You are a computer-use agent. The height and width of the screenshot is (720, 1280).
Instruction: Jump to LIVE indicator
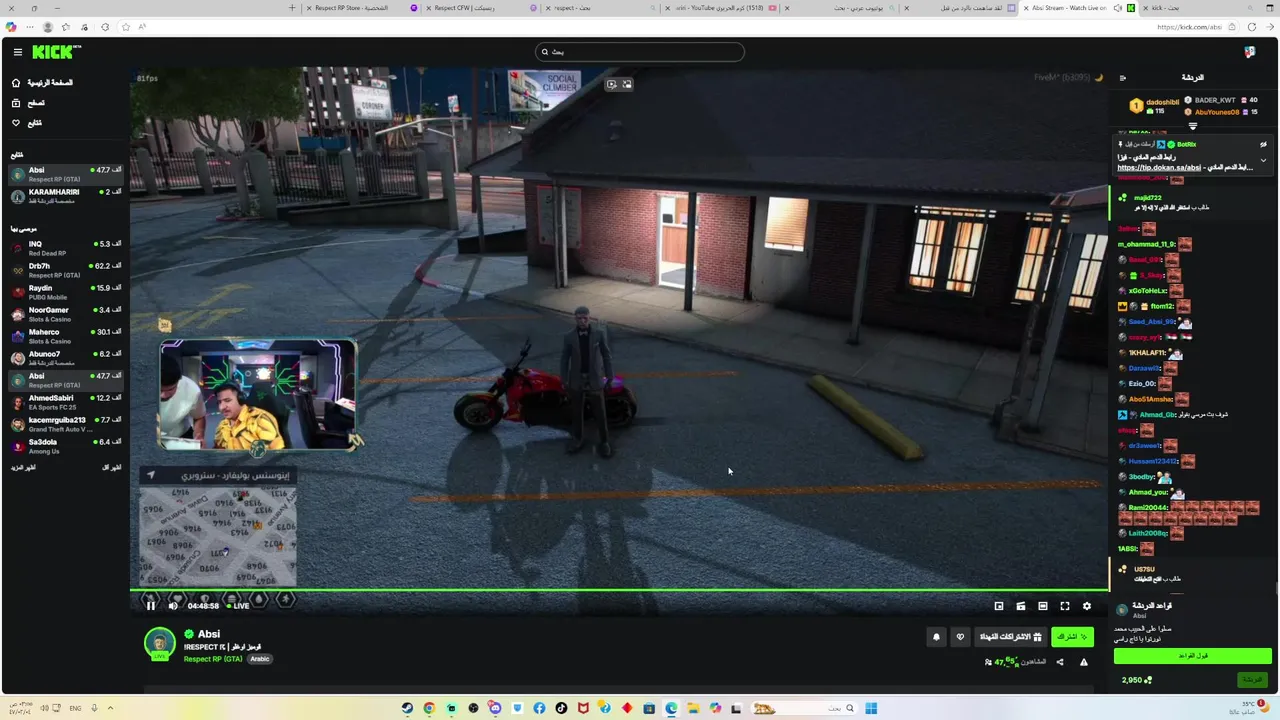pos(238,606)
